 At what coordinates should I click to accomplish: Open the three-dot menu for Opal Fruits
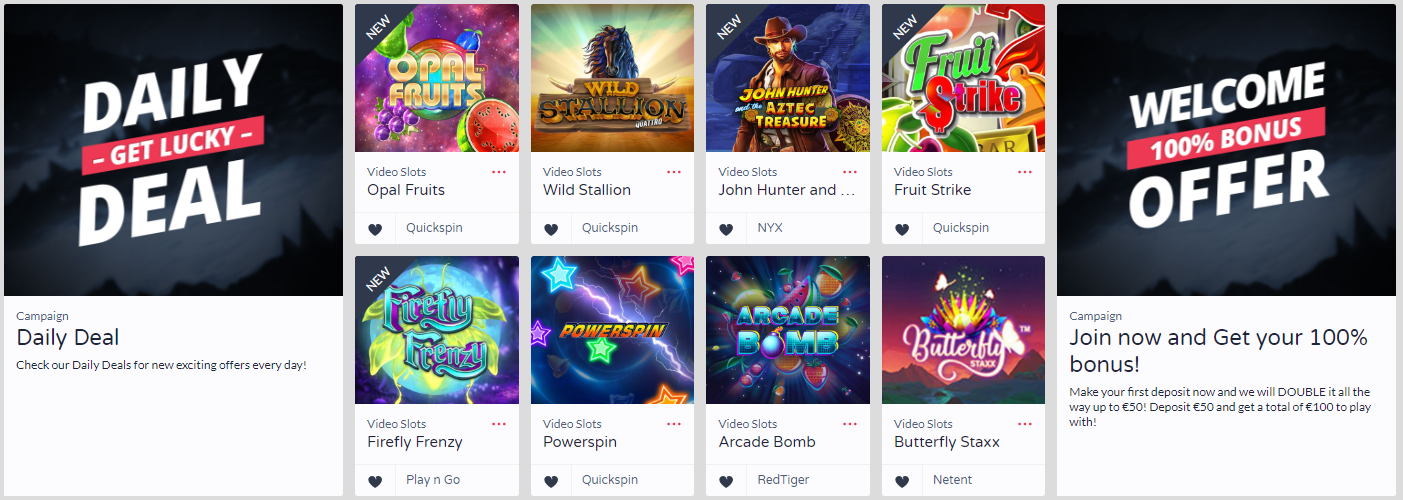tap(498, 172)
